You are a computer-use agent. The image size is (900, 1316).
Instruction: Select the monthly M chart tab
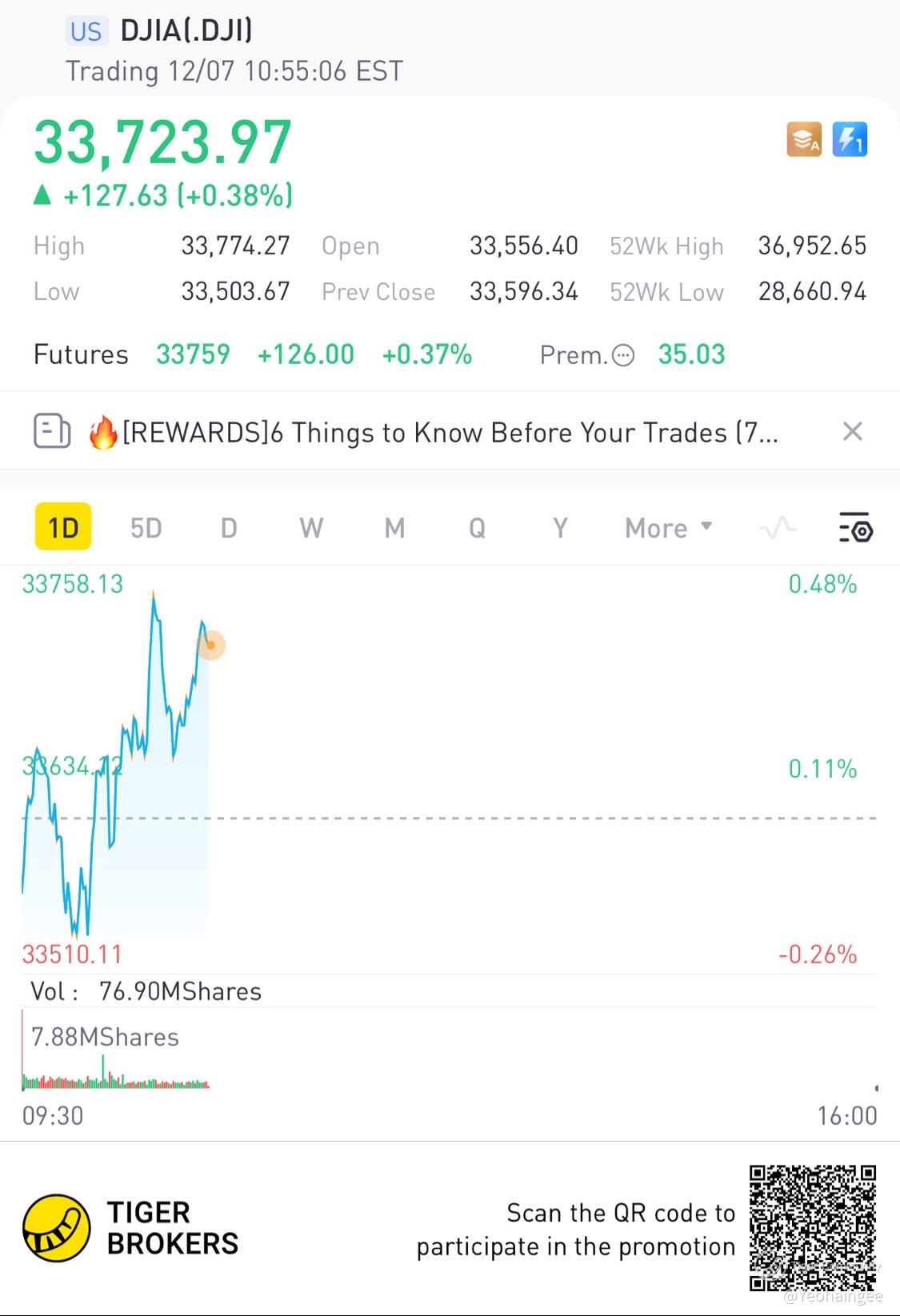(x=394, y=528)
